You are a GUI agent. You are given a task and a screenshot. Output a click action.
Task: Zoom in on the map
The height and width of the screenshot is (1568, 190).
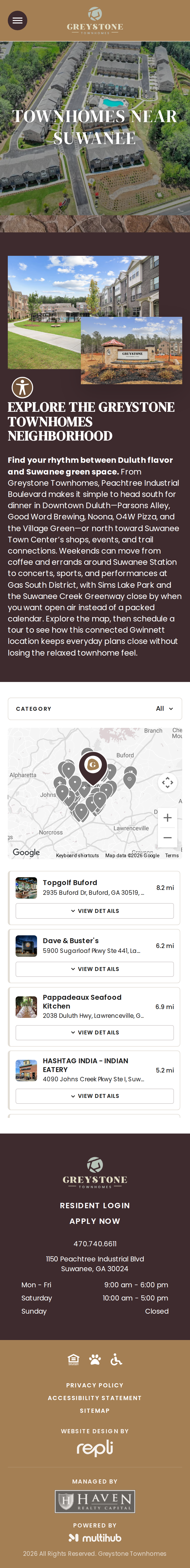[168, 817]
